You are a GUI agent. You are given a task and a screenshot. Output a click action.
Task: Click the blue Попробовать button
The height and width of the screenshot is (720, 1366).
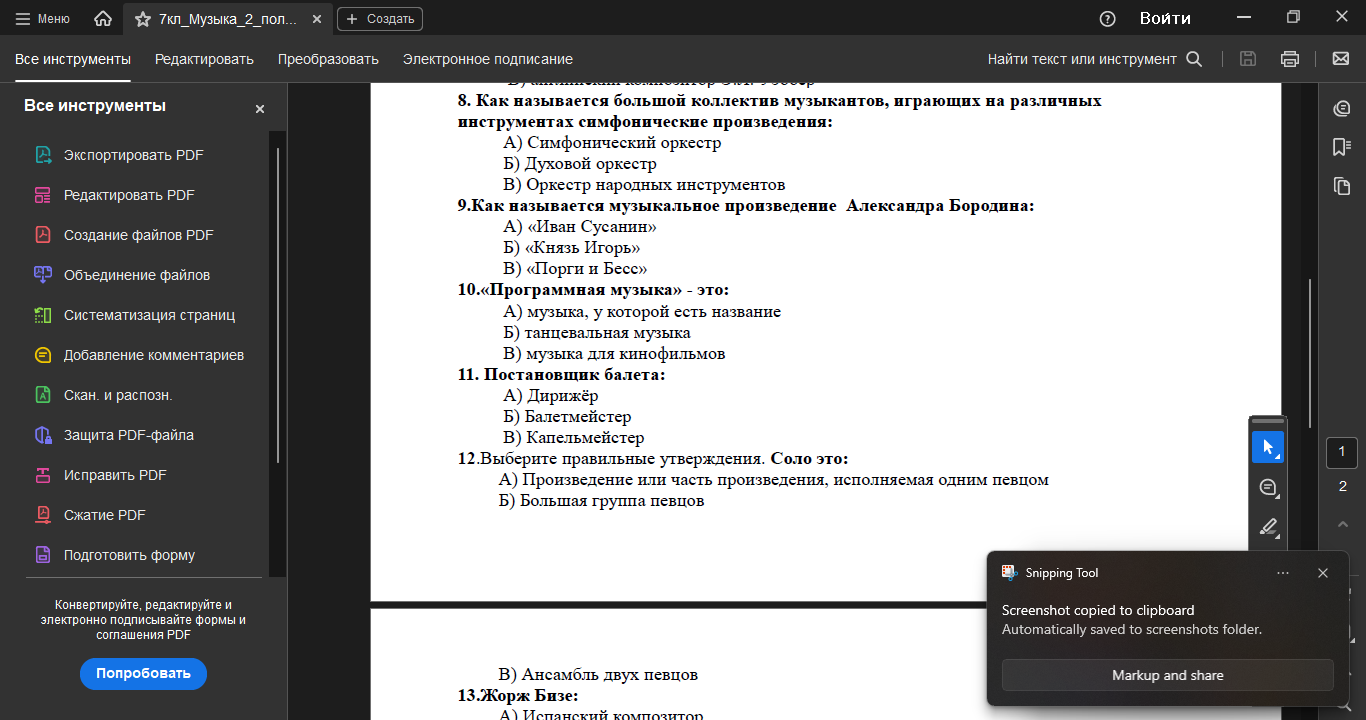click(x=143, y=673)
